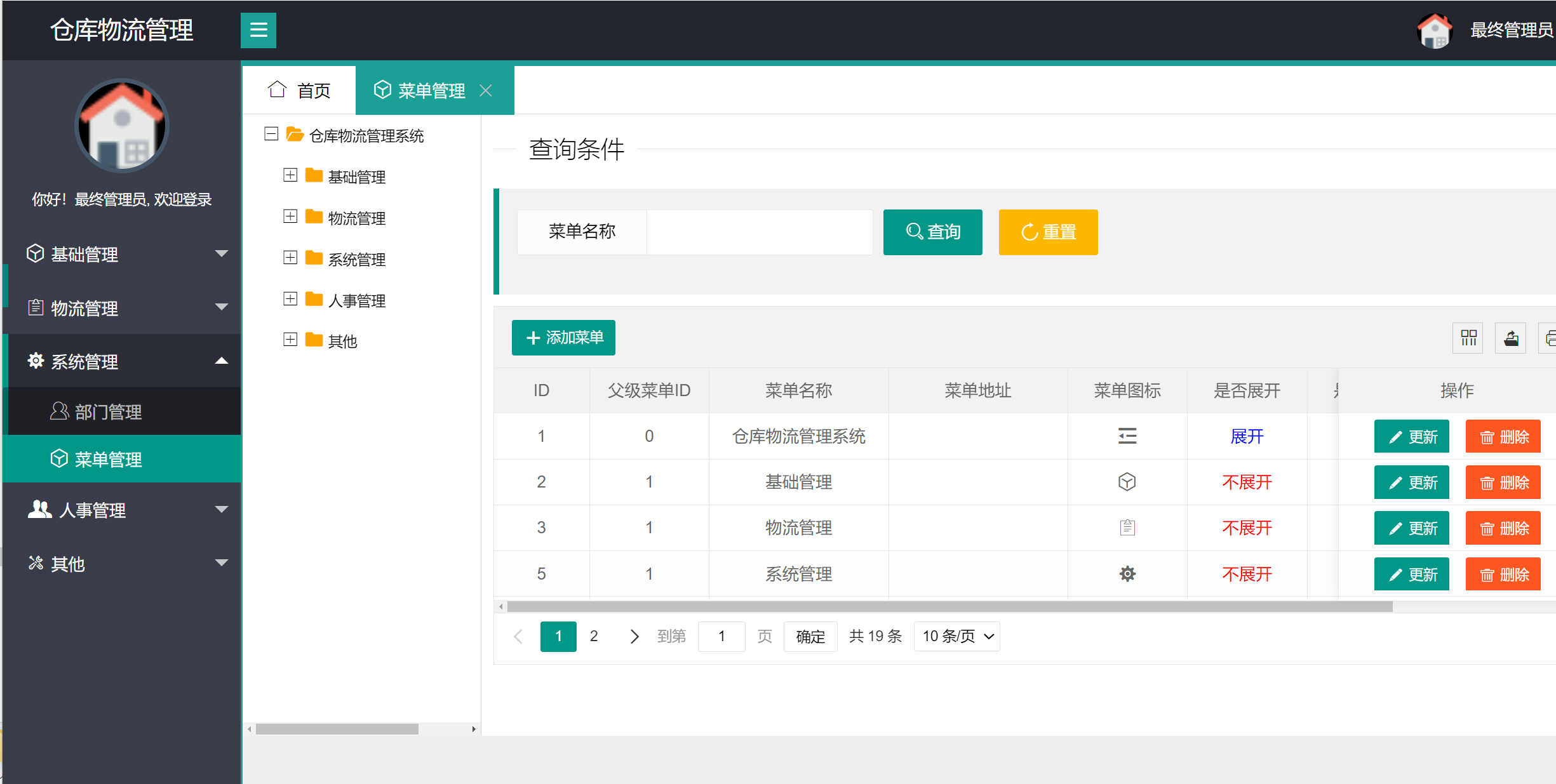Click the large house profile picture in the sidebar
1556x784 pixels.
click(122, 126)
